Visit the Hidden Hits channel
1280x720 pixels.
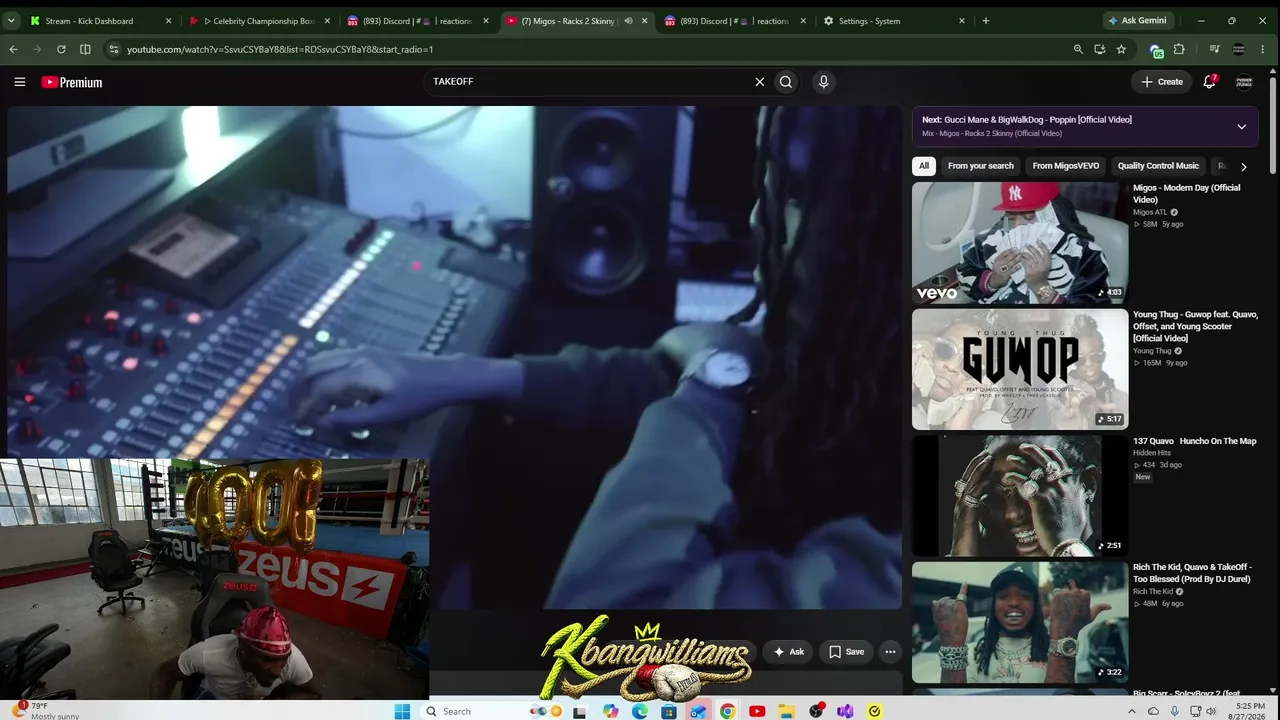point(1152,453)
